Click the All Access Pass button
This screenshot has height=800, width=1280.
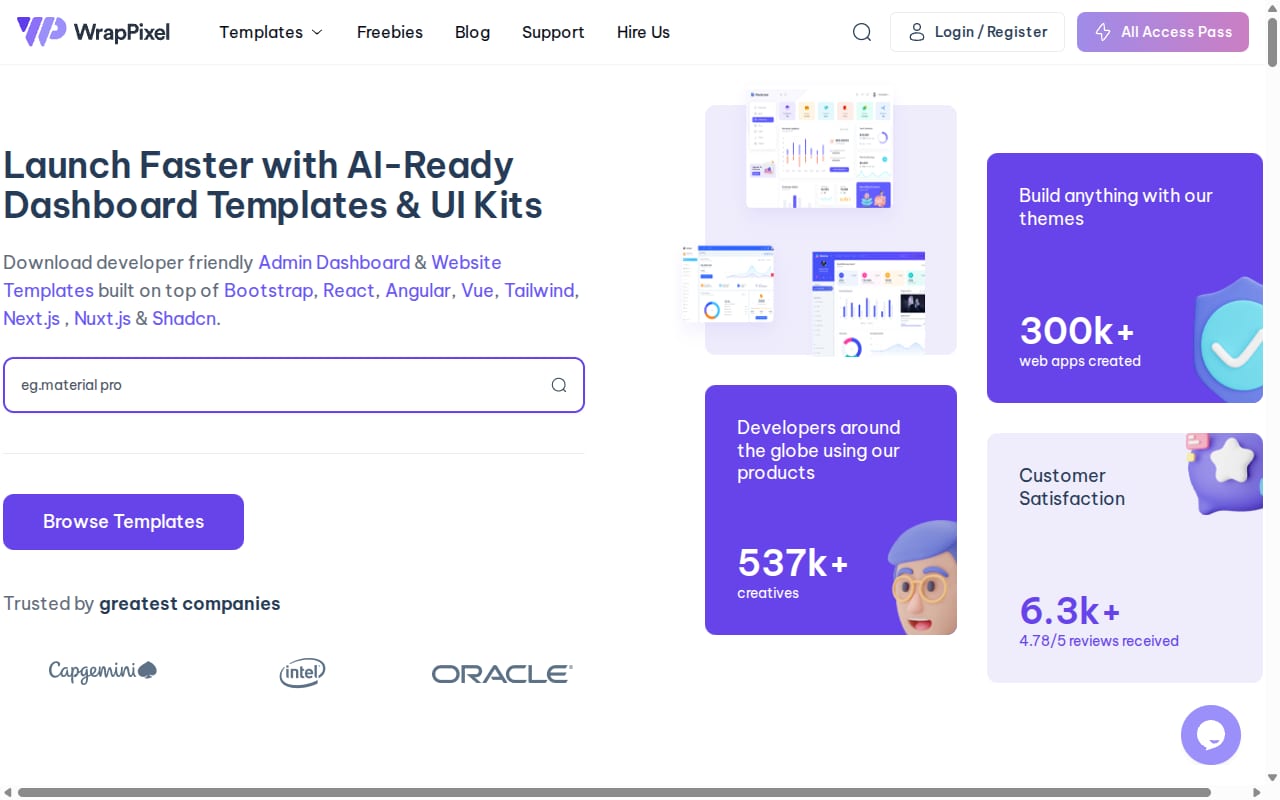click(1163, 32)
